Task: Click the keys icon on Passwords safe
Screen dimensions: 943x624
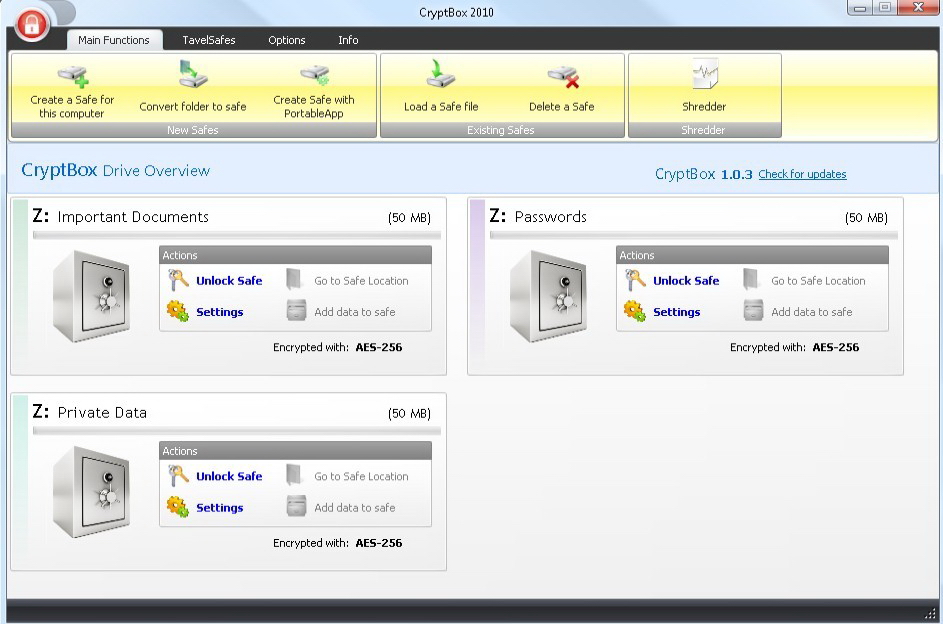Action: point(635,281)
